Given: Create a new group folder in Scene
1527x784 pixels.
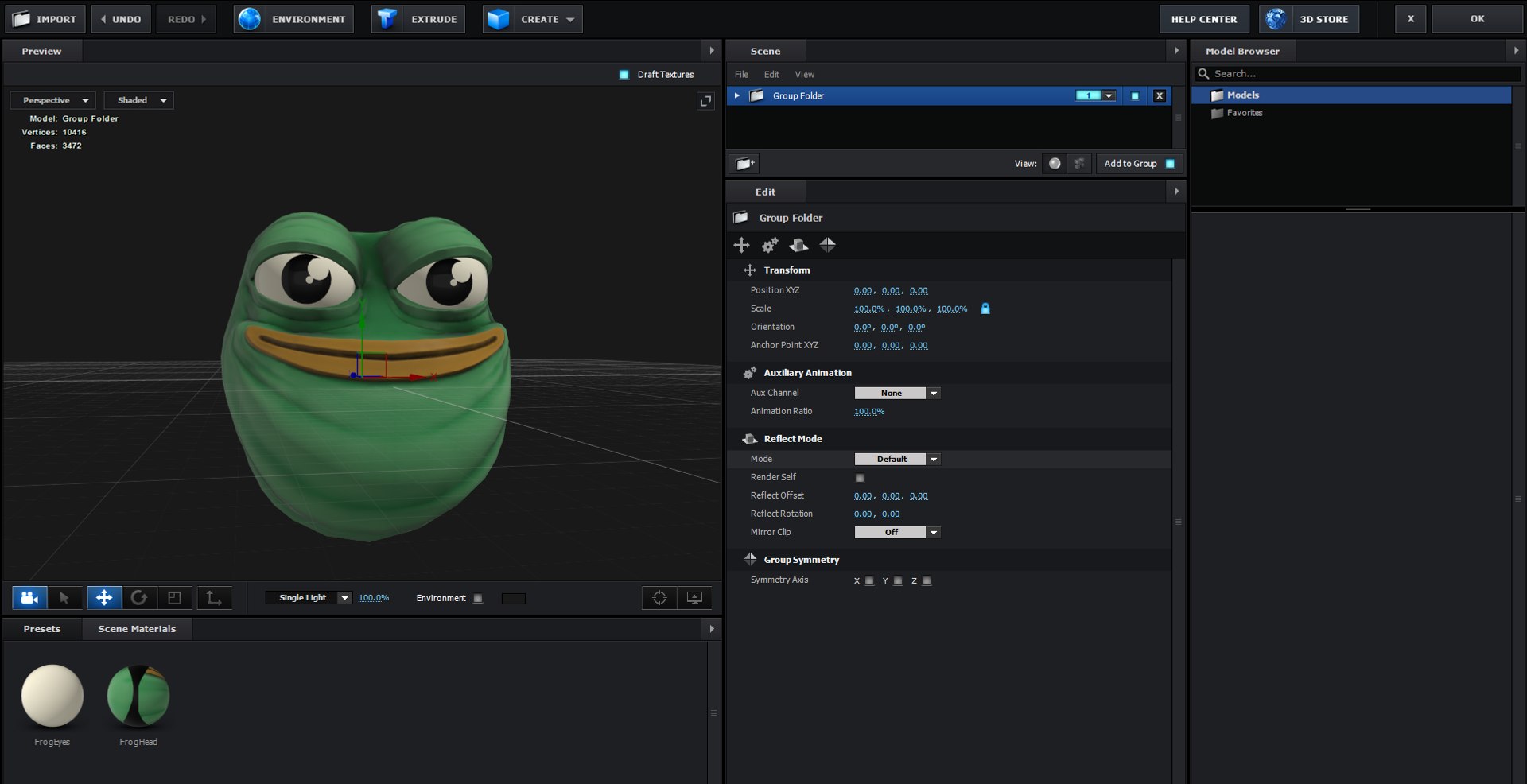Looking at the screenshot, I should point(744,163).
